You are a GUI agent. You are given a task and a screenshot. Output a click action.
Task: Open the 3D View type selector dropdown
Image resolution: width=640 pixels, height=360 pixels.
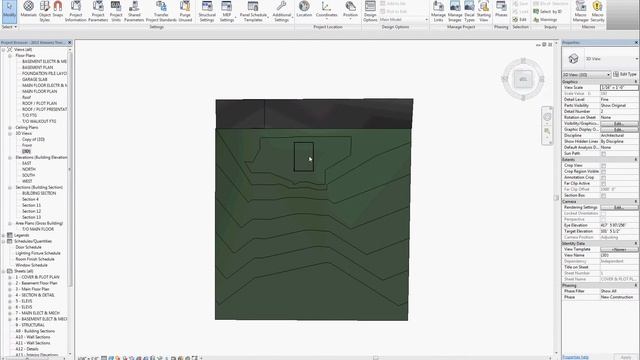[636, 59]
